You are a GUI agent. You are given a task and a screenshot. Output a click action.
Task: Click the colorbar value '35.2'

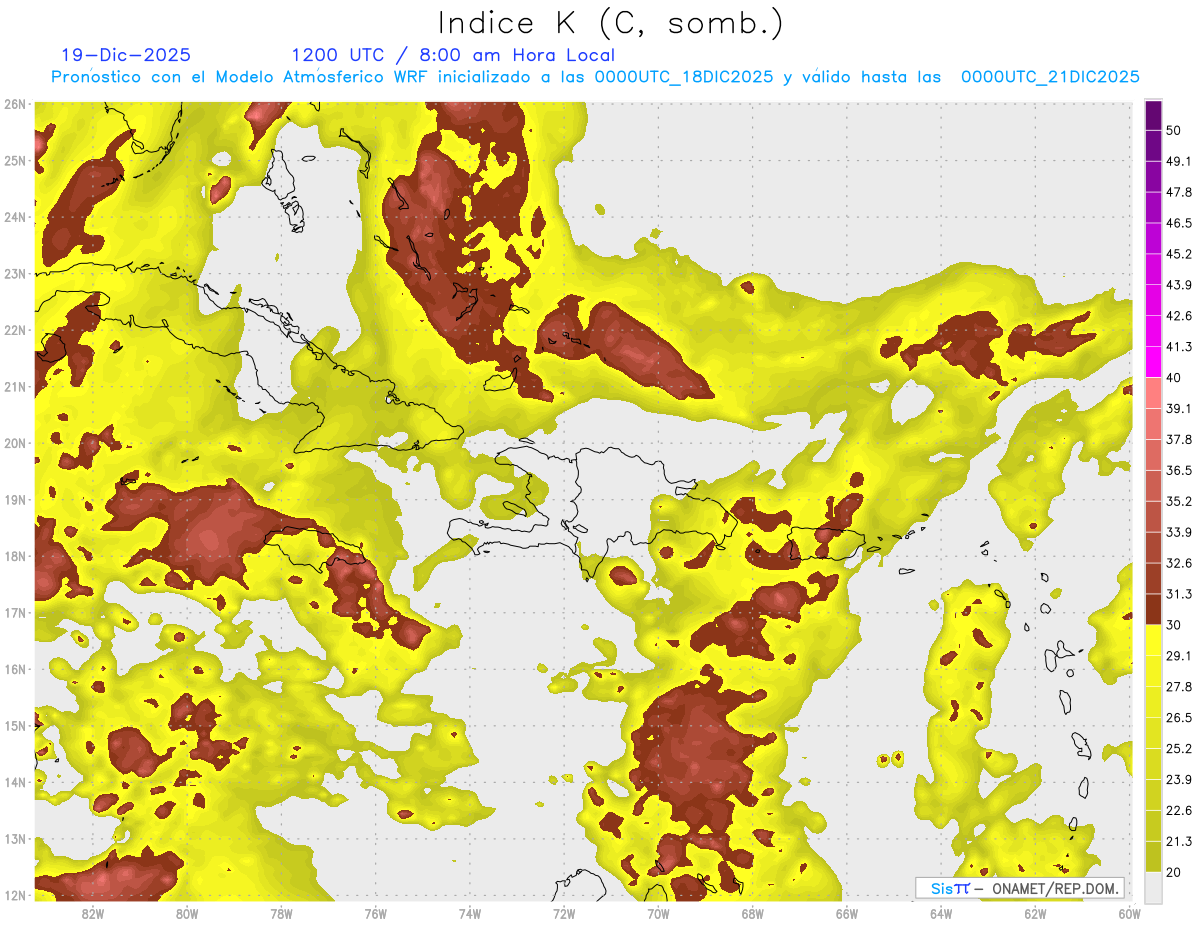coord(1178,501)
